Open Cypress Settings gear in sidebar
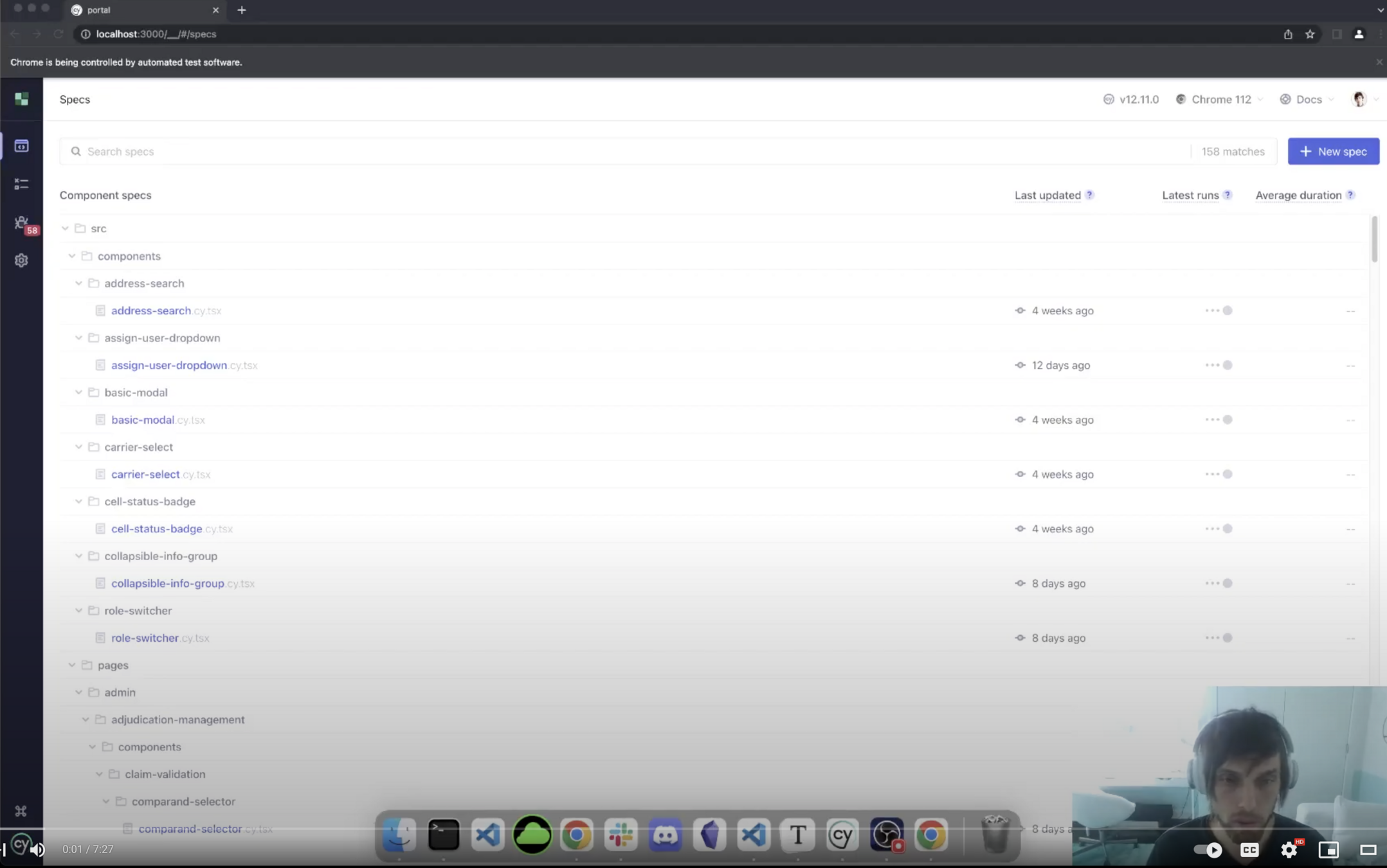The height and width of the screenshot is (868, 1387). [21, 260]
